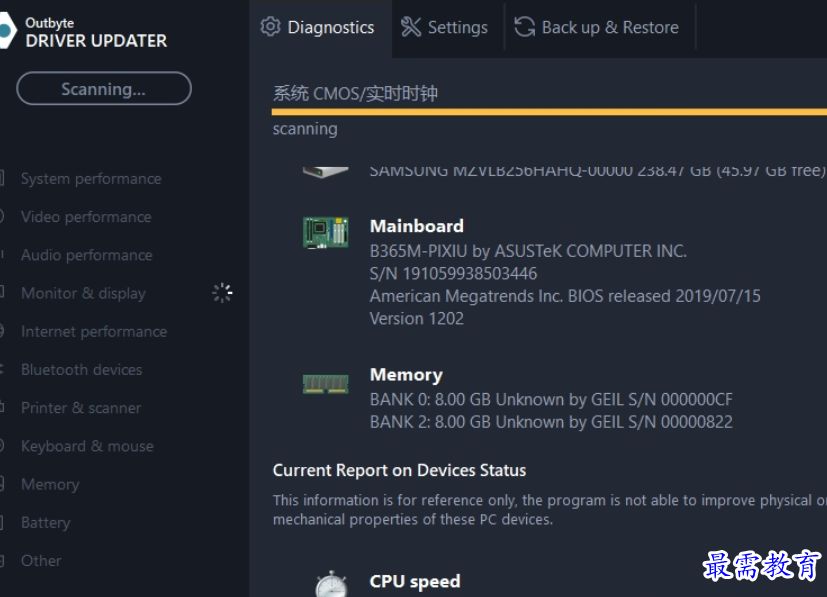
Task: Select Video performance in sidebar
Action: click(86, 217)
